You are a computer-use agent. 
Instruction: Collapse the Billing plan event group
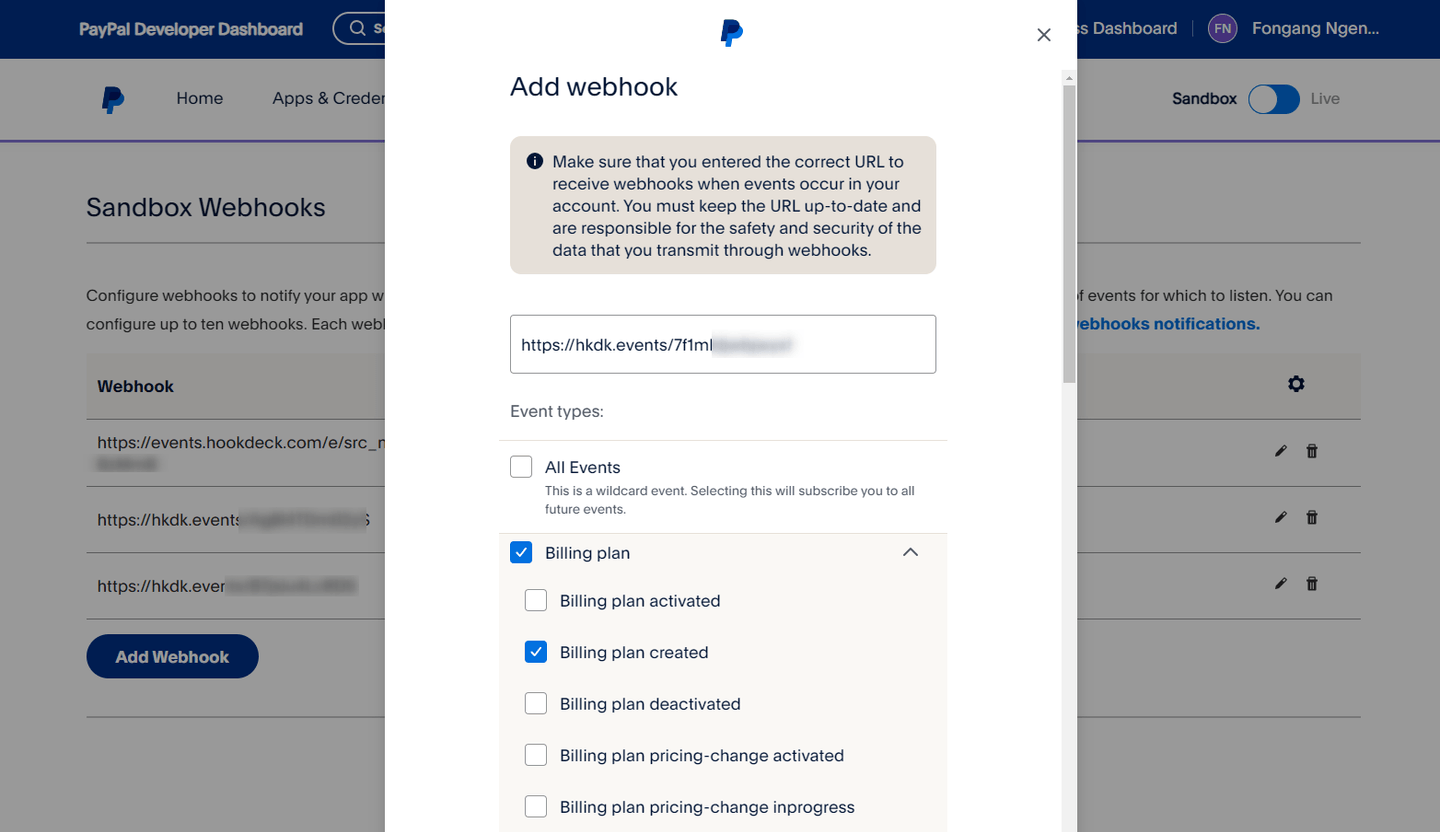pos(910,551)
